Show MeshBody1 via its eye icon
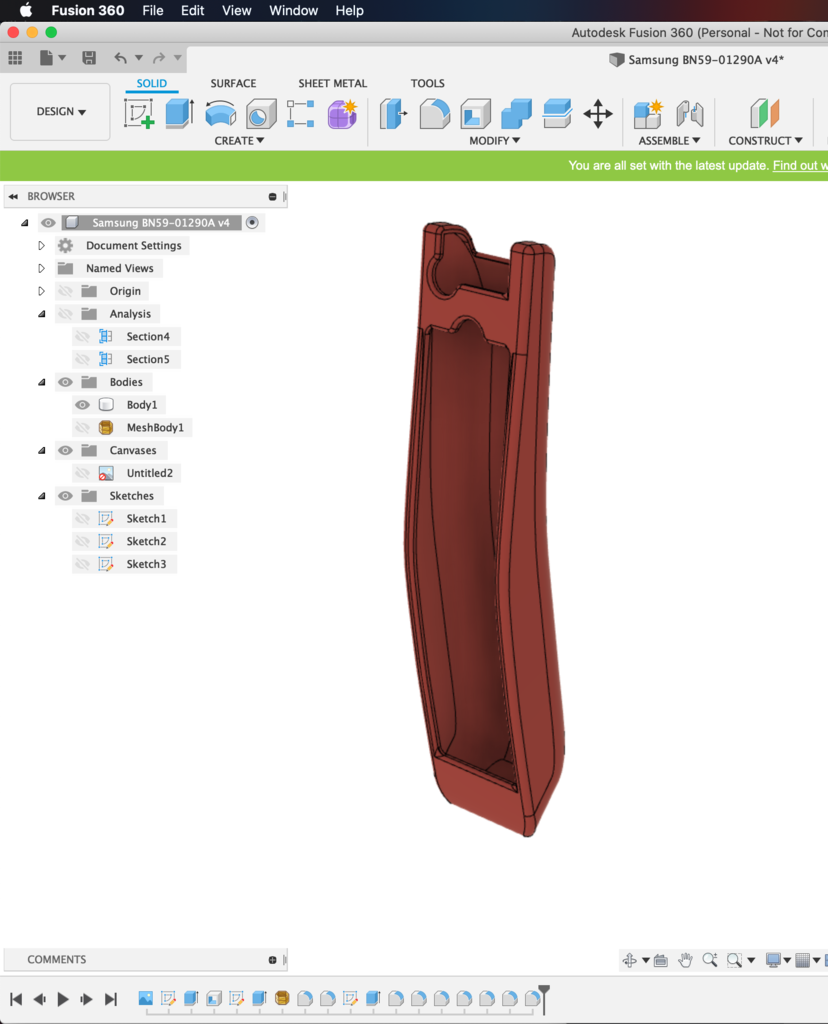The width and height of the screenshot is (828, 1024). (x=82, y=428)
